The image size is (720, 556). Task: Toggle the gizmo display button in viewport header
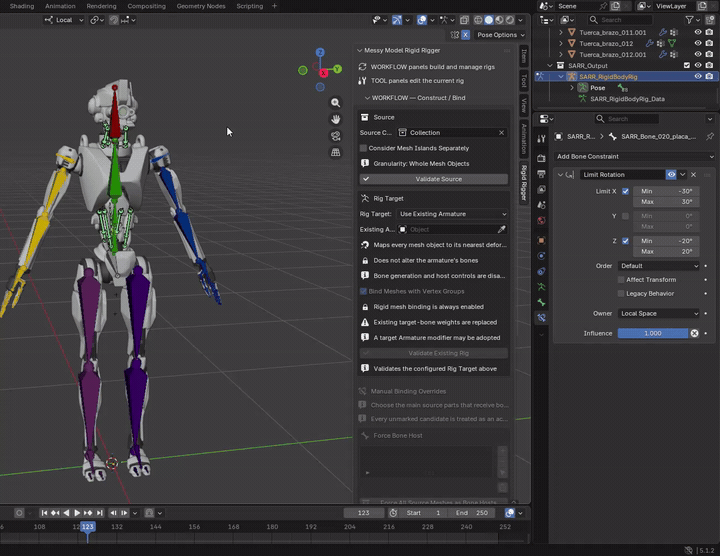tap(397, 20)
